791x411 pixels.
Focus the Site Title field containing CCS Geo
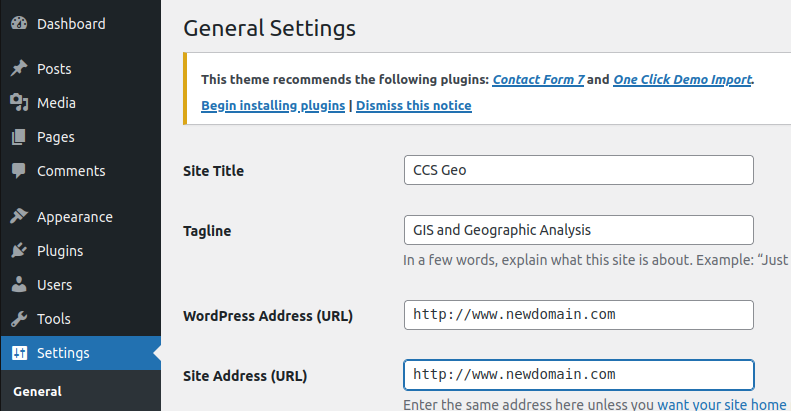[x=579, y=170]
